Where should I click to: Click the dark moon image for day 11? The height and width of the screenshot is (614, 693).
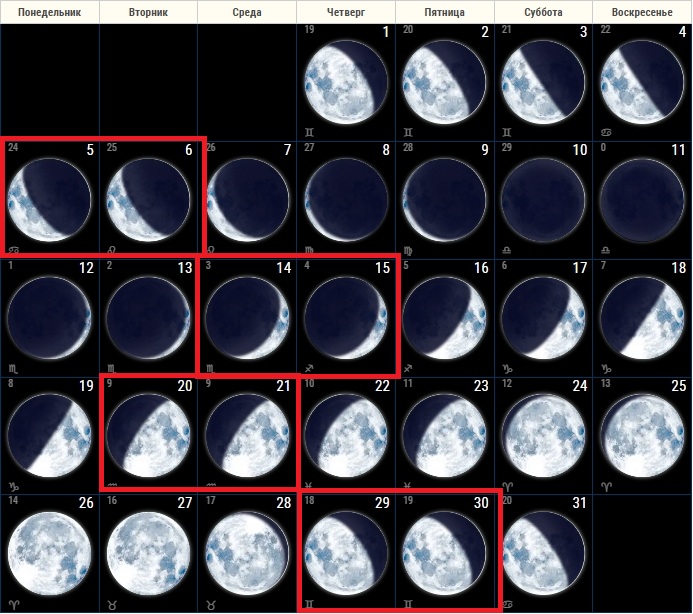click(x=642, y=200)
